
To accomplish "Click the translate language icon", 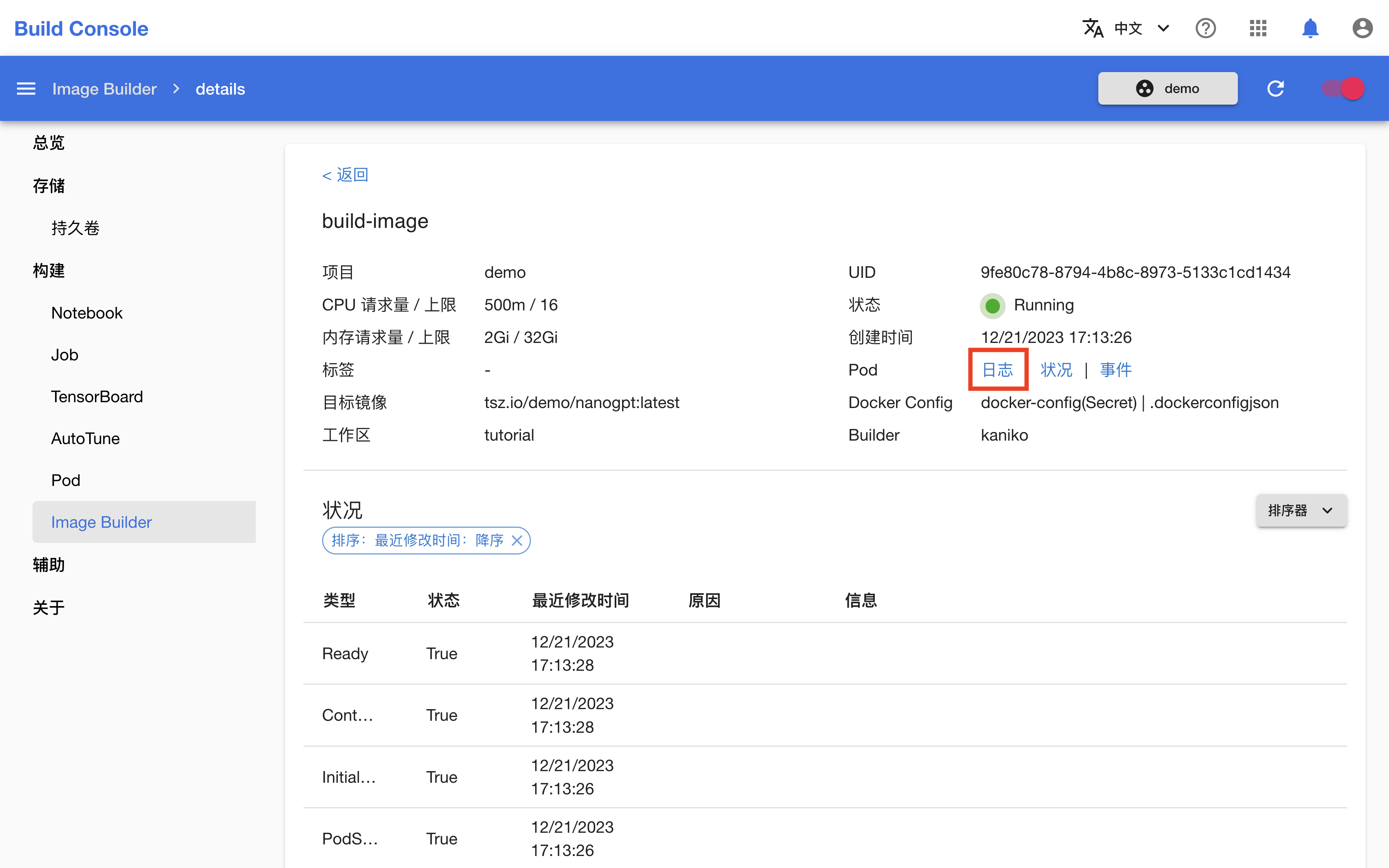I will pyautogui.click(x=1093, y=28).
